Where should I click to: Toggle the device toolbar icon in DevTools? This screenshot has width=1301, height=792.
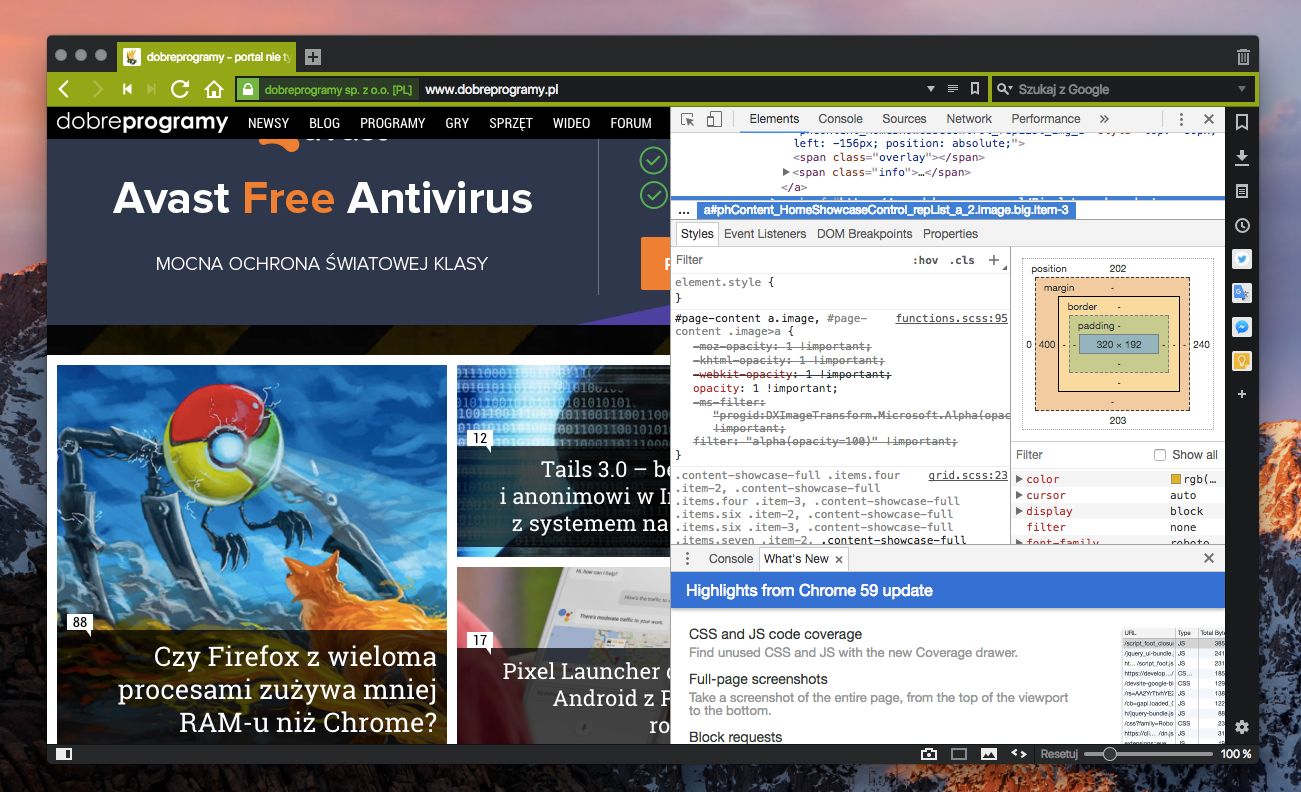714,119
